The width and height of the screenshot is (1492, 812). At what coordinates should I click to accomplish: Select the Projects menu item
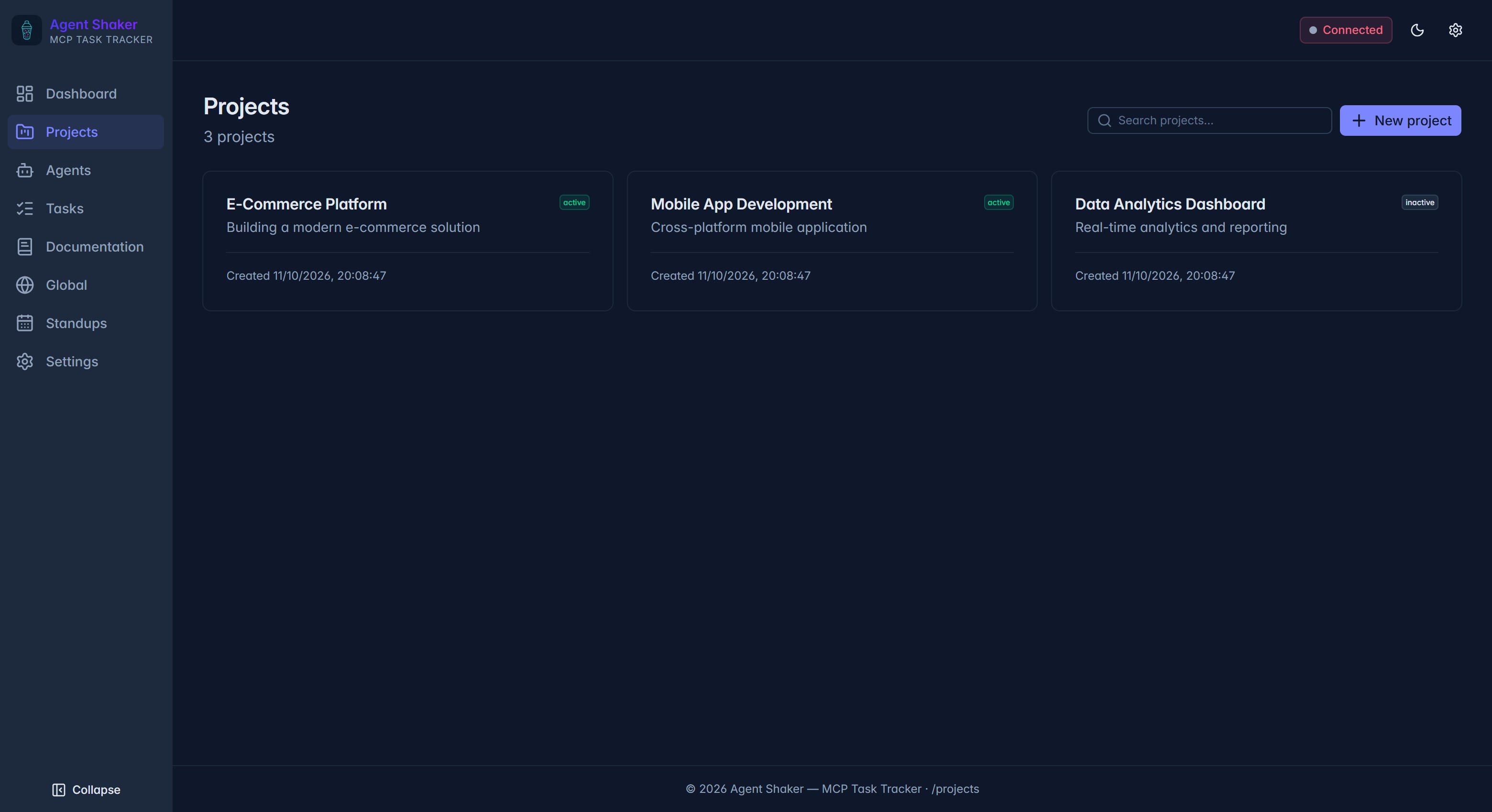86,132
